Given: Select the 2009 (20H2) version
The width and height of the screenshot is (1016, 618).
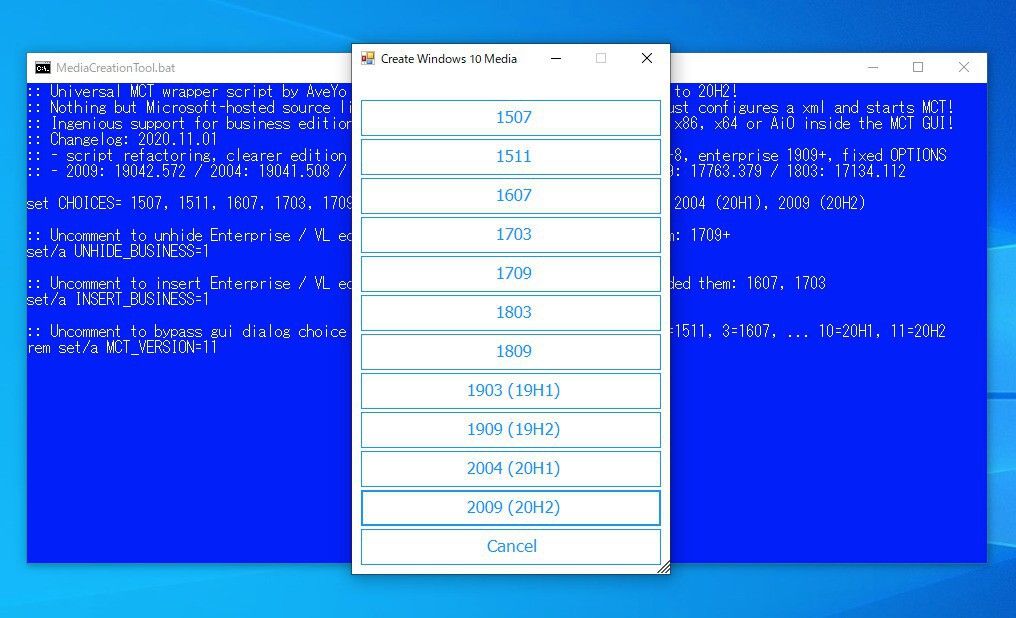Looking at the screenshot, I should (511, 507).
